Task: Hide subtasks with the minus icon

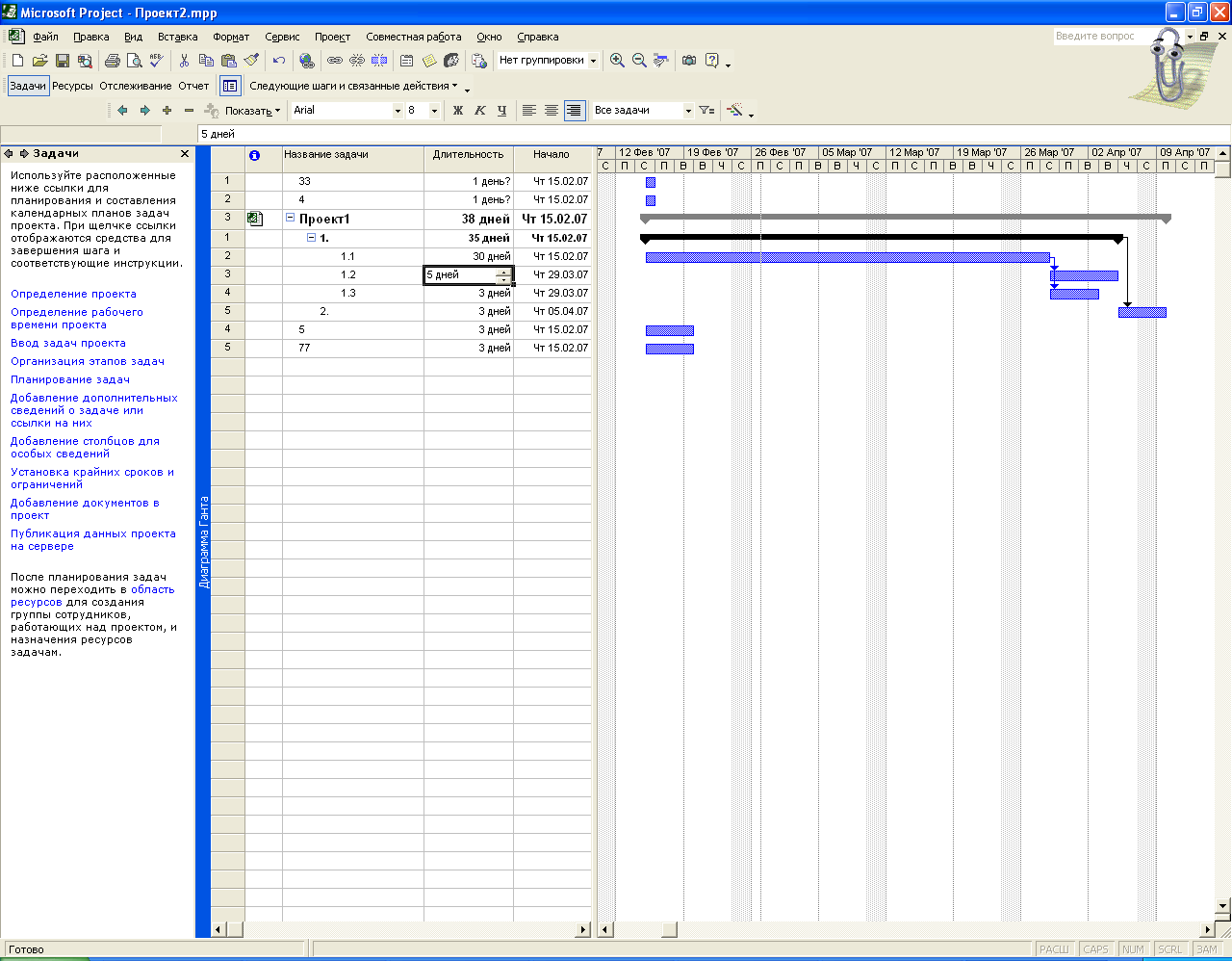Action: pyautogui.click(x=189, y=111)
